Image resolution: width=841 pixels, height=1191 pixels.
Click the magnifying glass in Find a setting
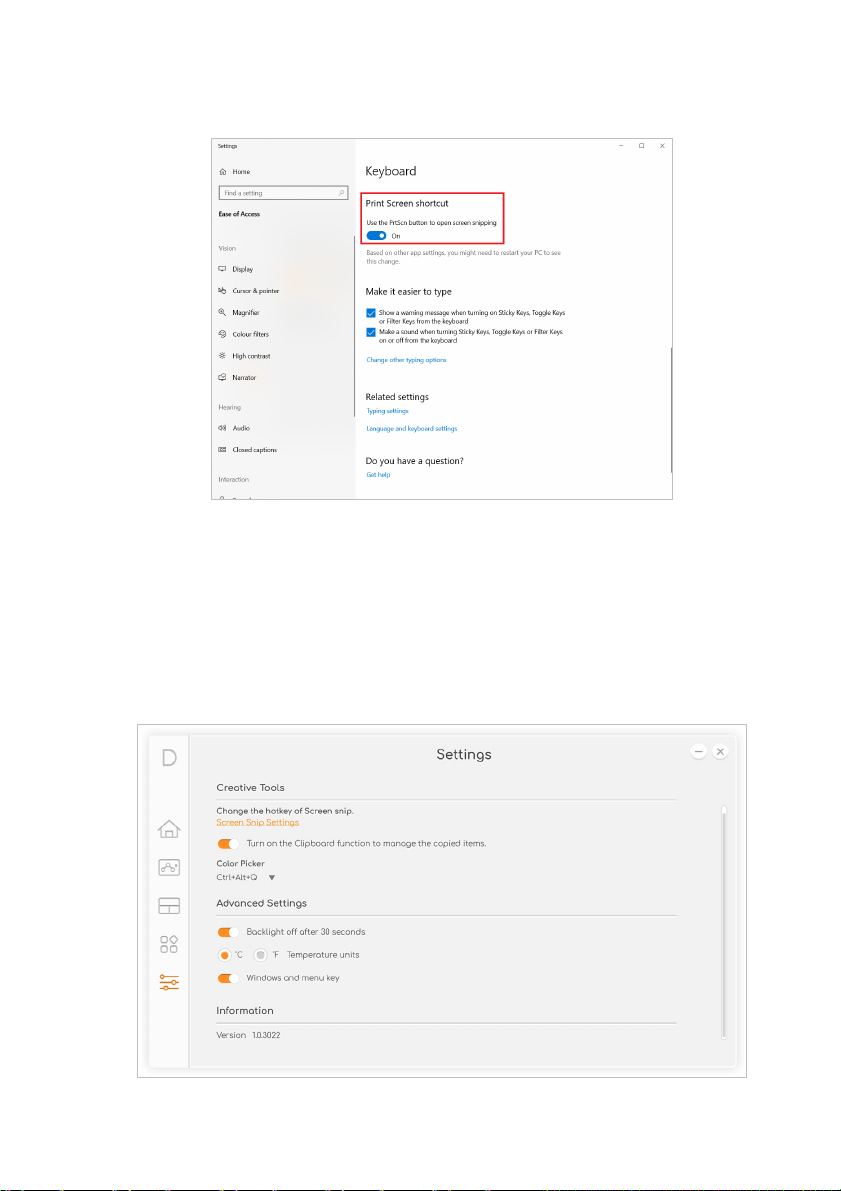pyautogui.click(x=341, y=193)
